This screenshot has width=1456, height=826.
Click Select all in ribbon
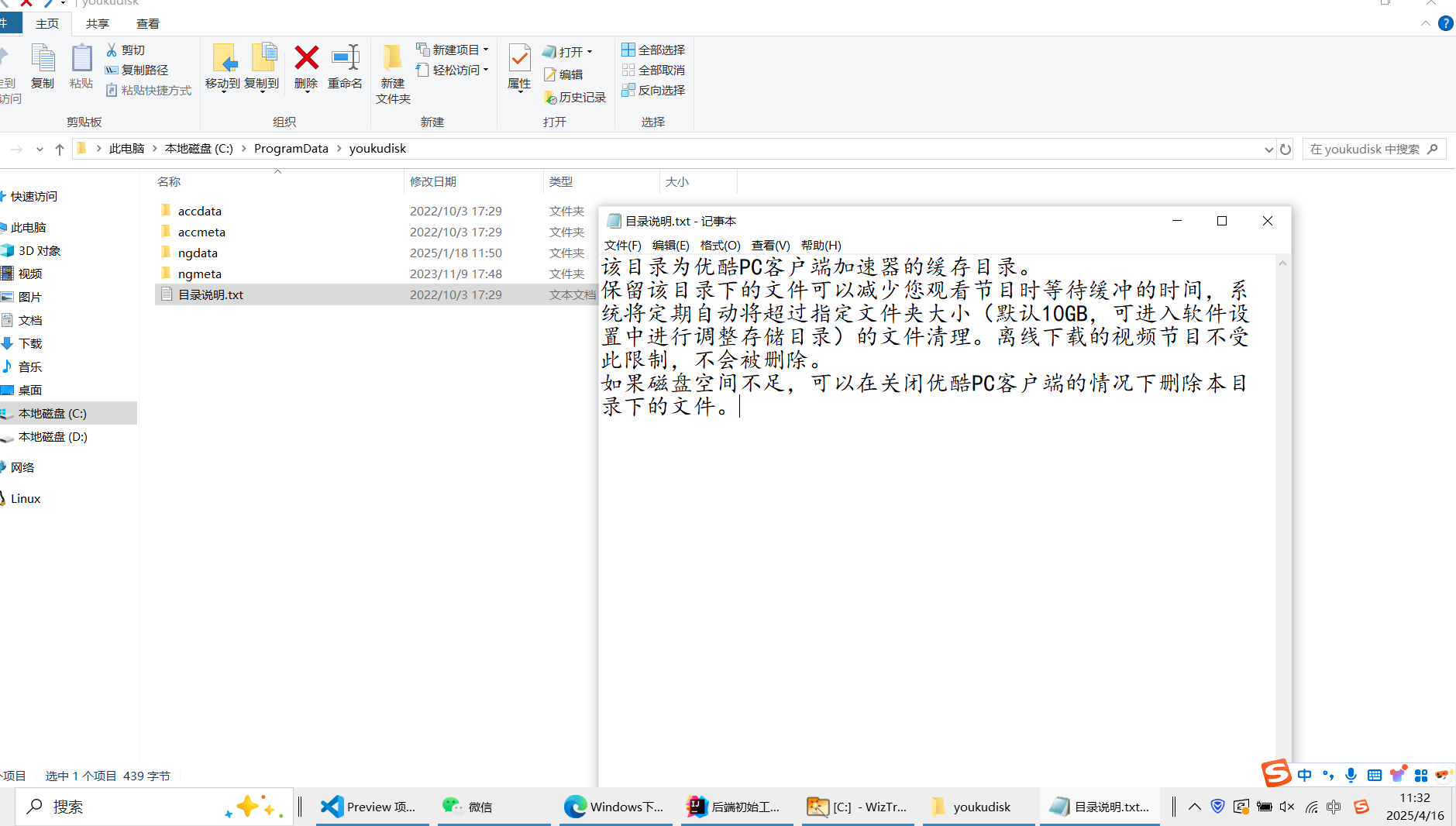(x=653, y=50)
